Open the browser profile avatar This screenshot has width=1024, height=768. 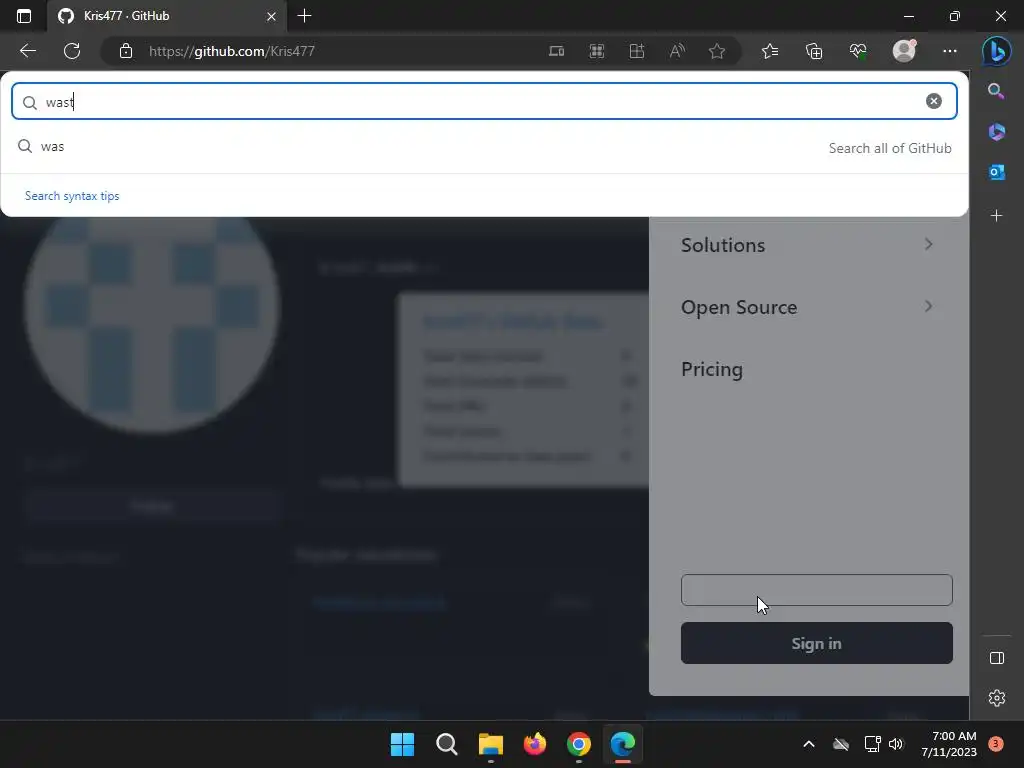[x=904, y=51]
